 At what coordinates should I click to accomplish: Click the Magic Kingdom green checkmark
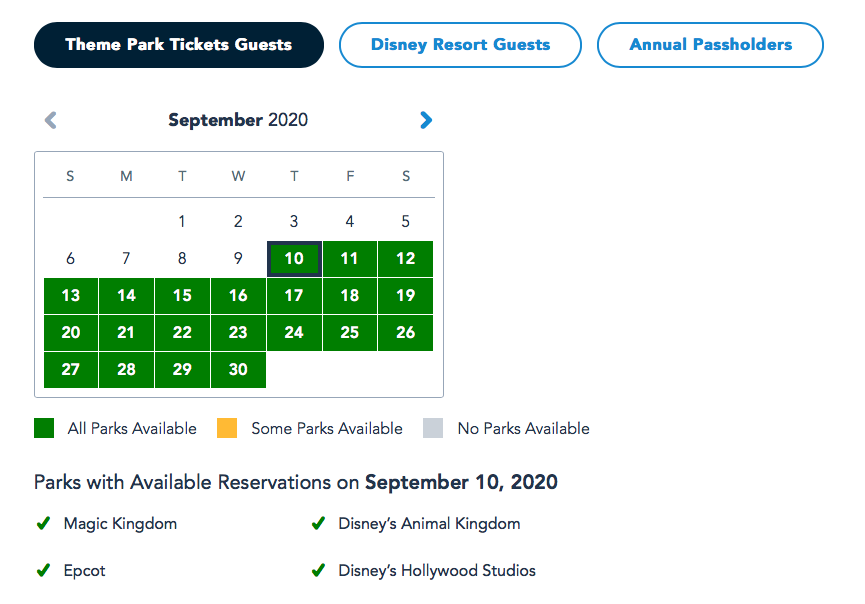43,523
